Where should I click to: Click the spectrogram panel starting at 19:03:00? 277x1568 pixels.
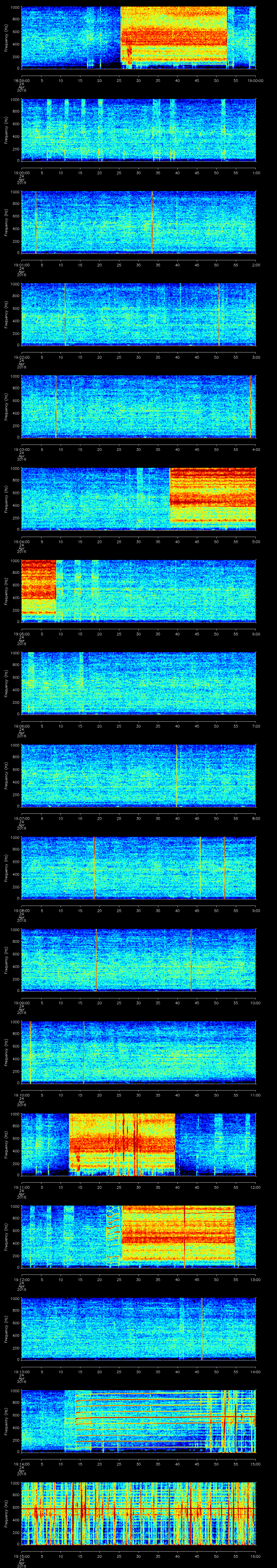(138, 407)
